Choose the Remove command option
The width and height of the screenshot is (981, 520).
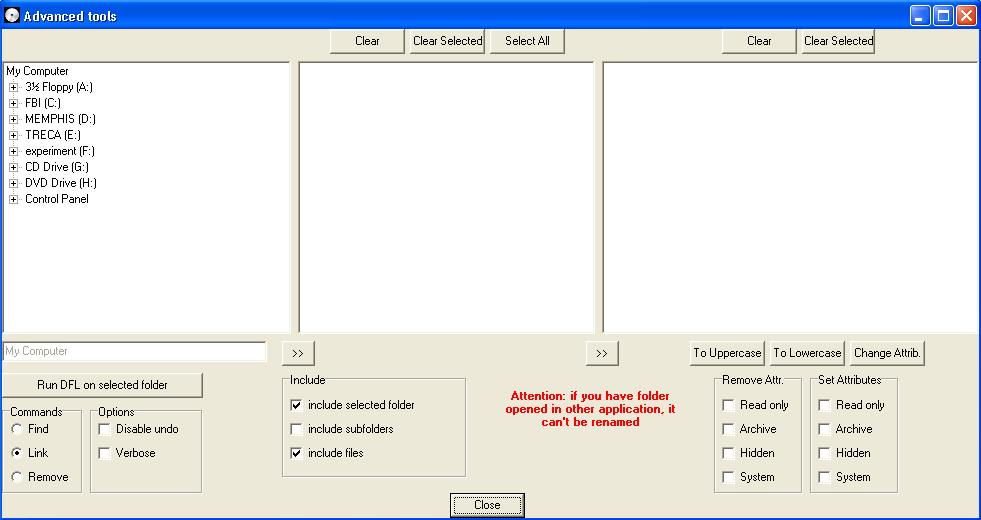tap(17, 477)
